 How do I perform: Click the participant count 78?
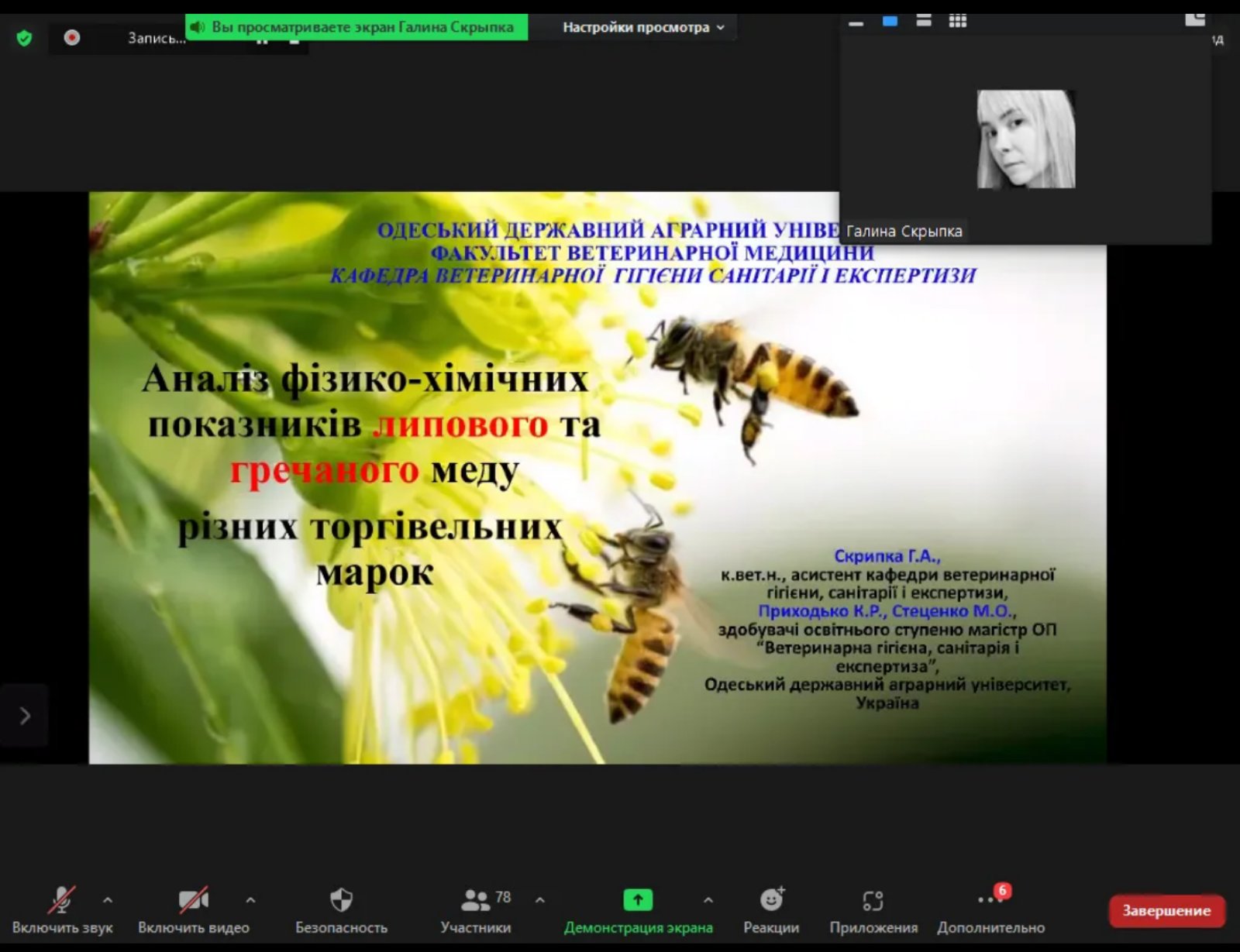click(x=503, y=896)
